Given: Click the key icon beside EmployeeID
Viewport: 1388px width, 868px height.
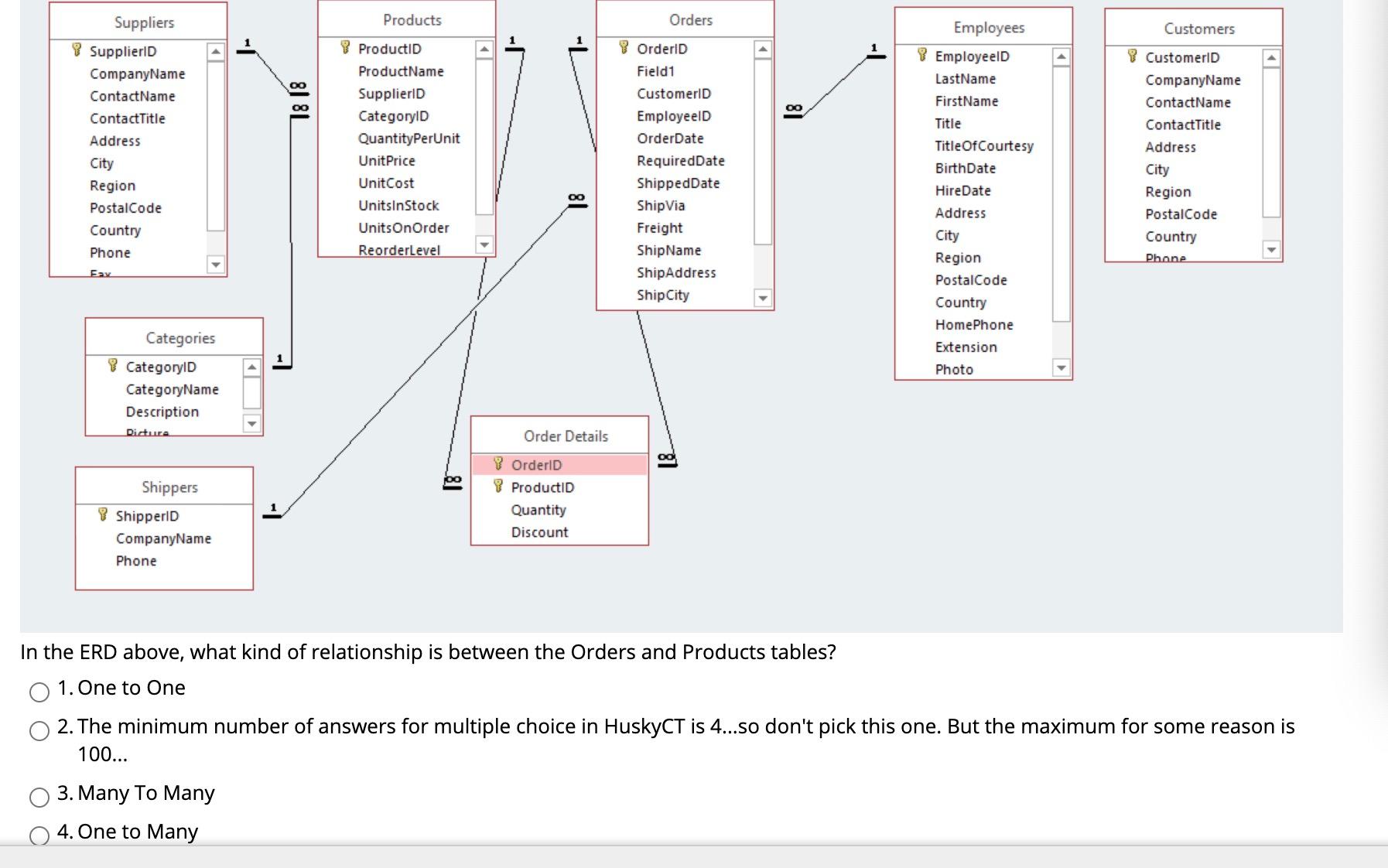Looking at the screenshot, I should [921, 56].
